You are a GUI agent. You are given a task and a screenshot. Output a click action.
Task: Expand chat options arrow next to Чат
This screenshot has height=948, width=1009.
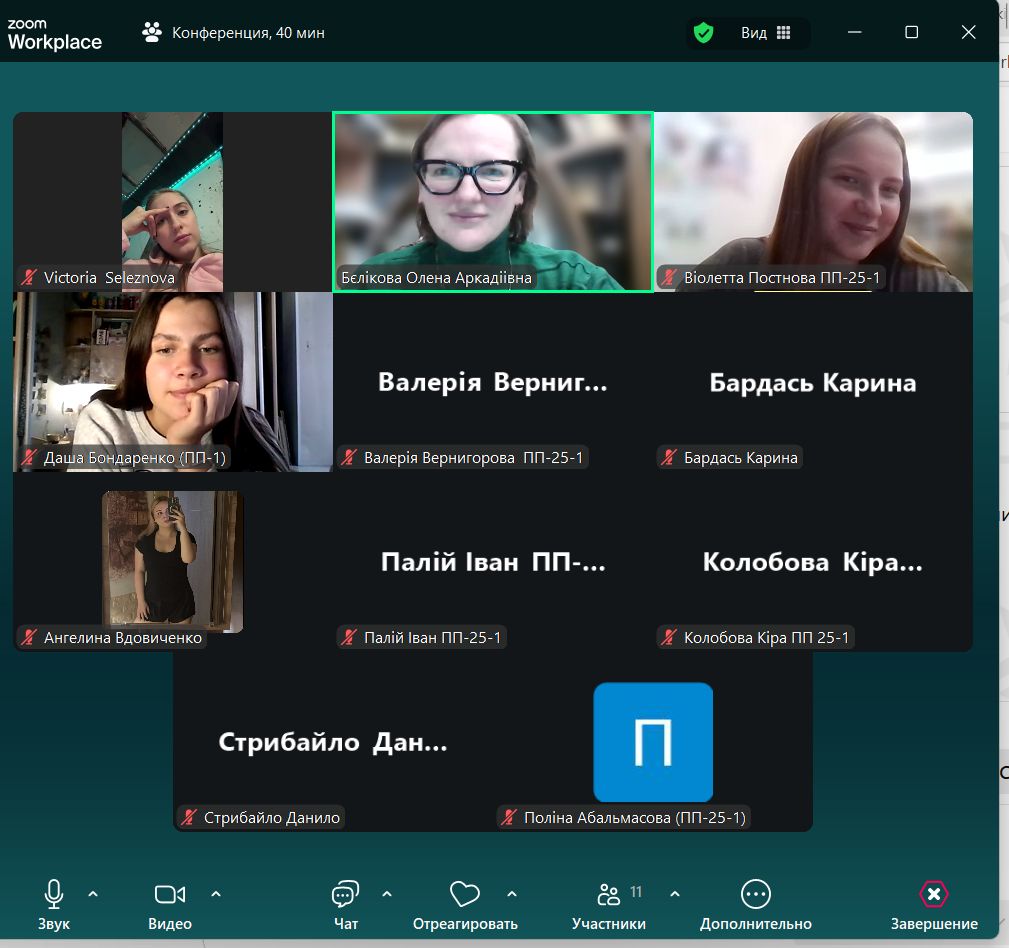tap(387, 893)
